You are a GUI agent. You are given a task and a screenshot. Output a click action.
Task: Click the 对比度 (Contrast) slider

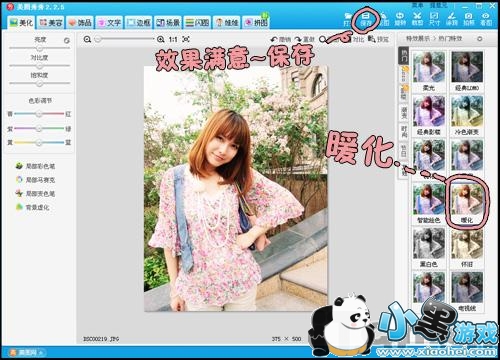coord(40,66)
